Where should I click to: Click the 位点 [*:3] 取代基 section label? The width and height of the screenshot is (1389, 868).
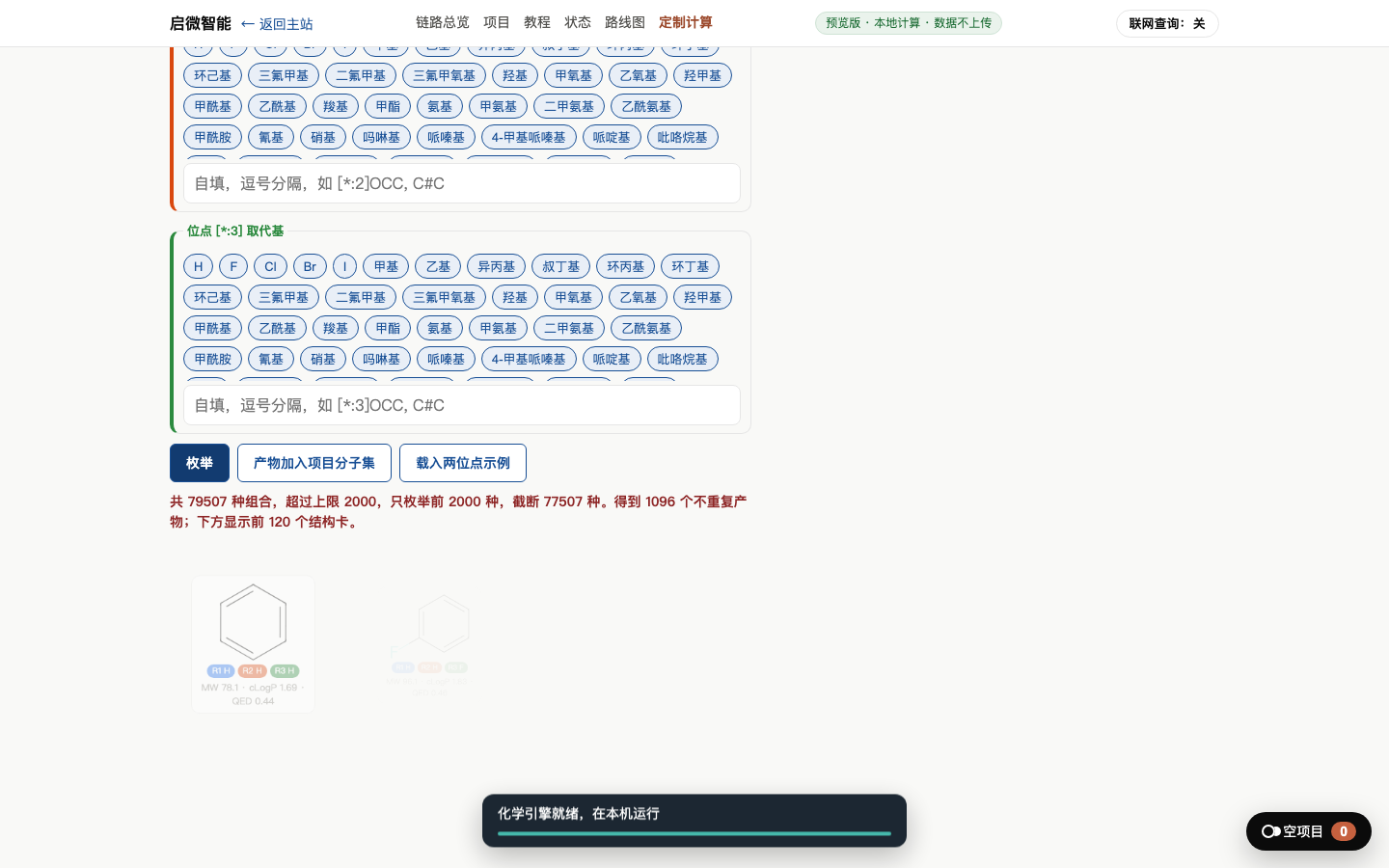[x=235, y=231]
